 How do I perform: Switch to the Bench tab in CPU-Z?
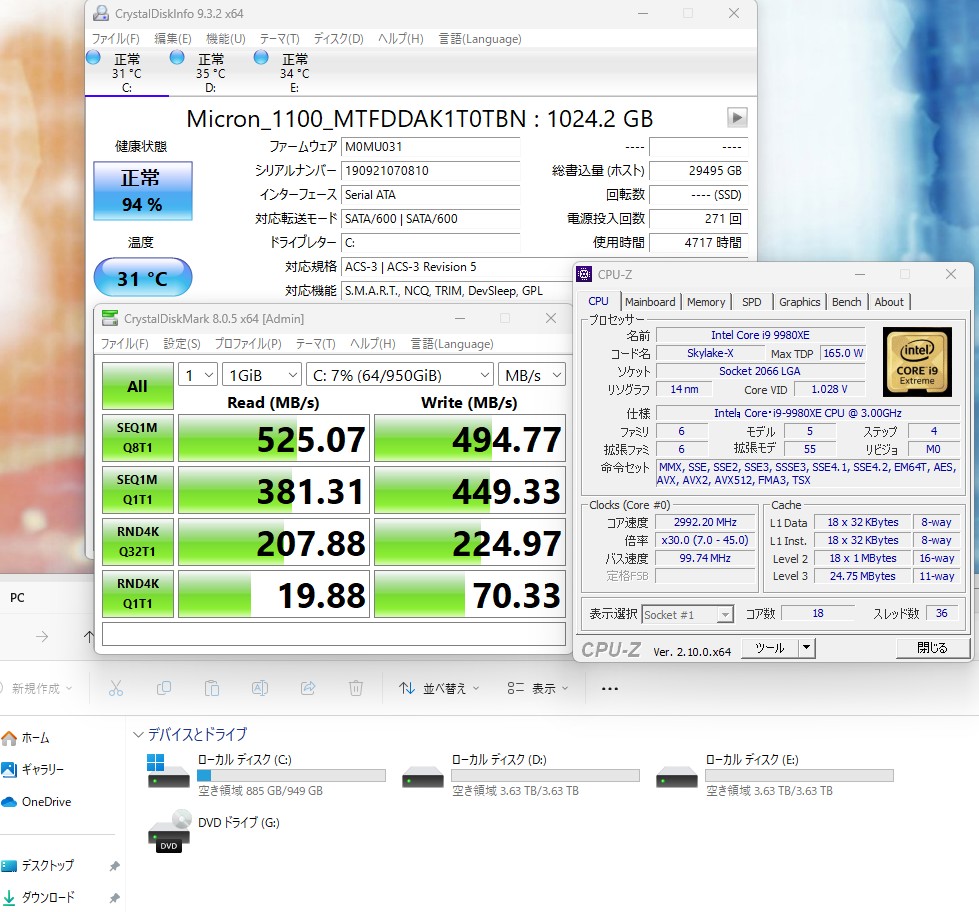847,302
